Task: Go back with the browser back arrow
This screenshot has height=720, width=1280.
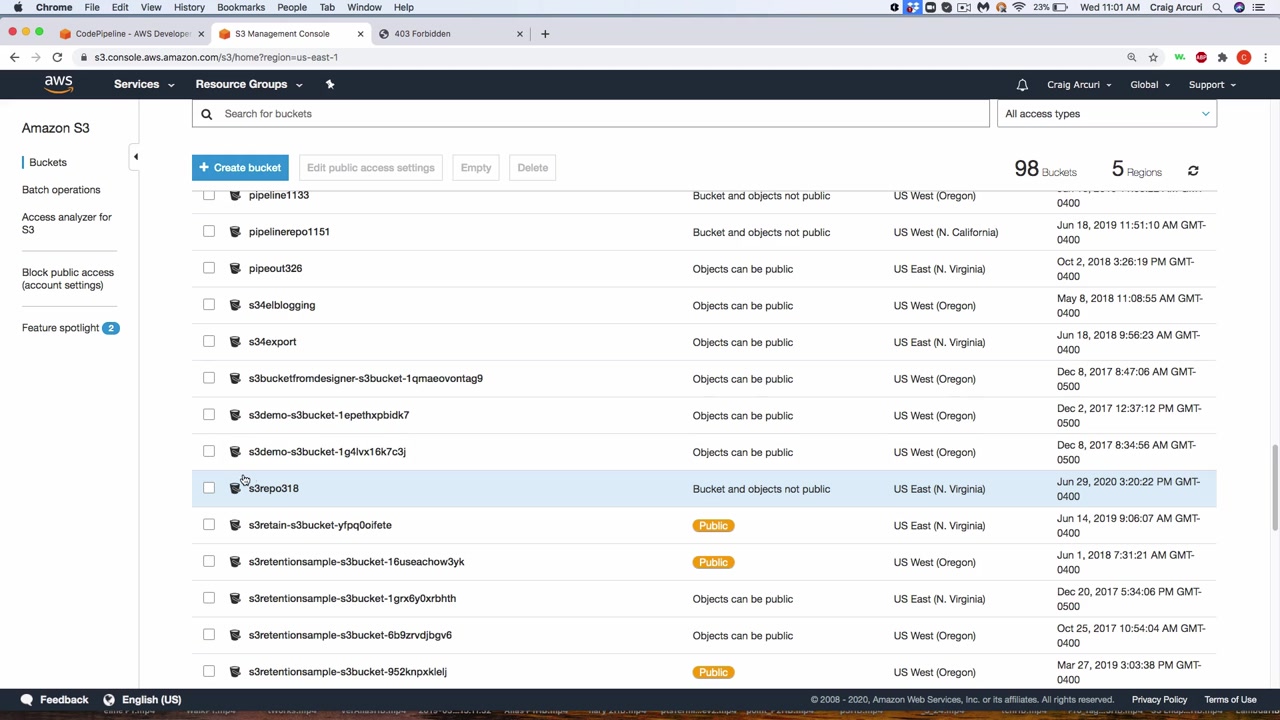Action: pos(14,58)
